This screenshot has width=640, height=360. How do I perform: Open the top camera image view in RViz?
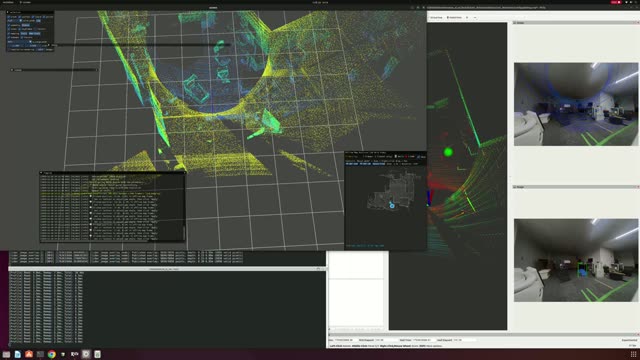coord(576,104)
